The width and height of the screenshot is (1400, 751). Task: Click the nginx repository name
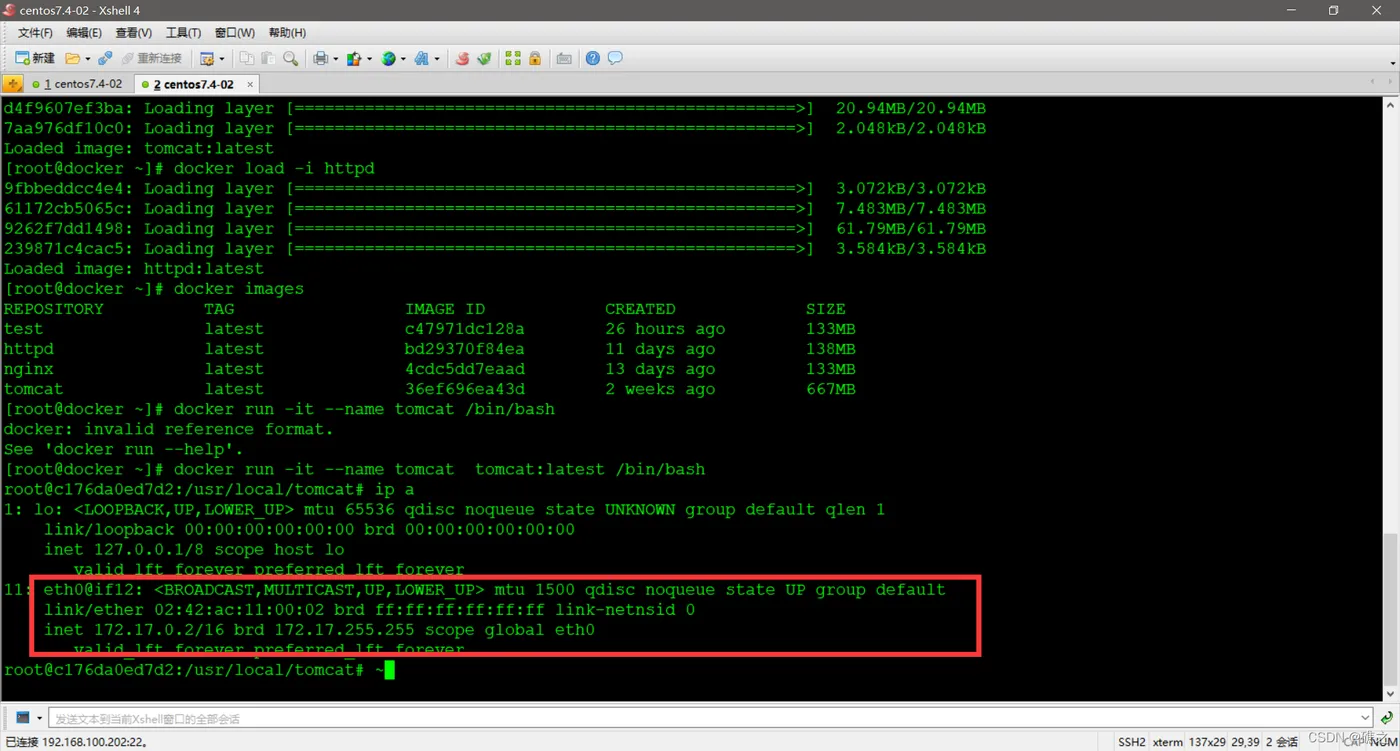tap(28, 369)
